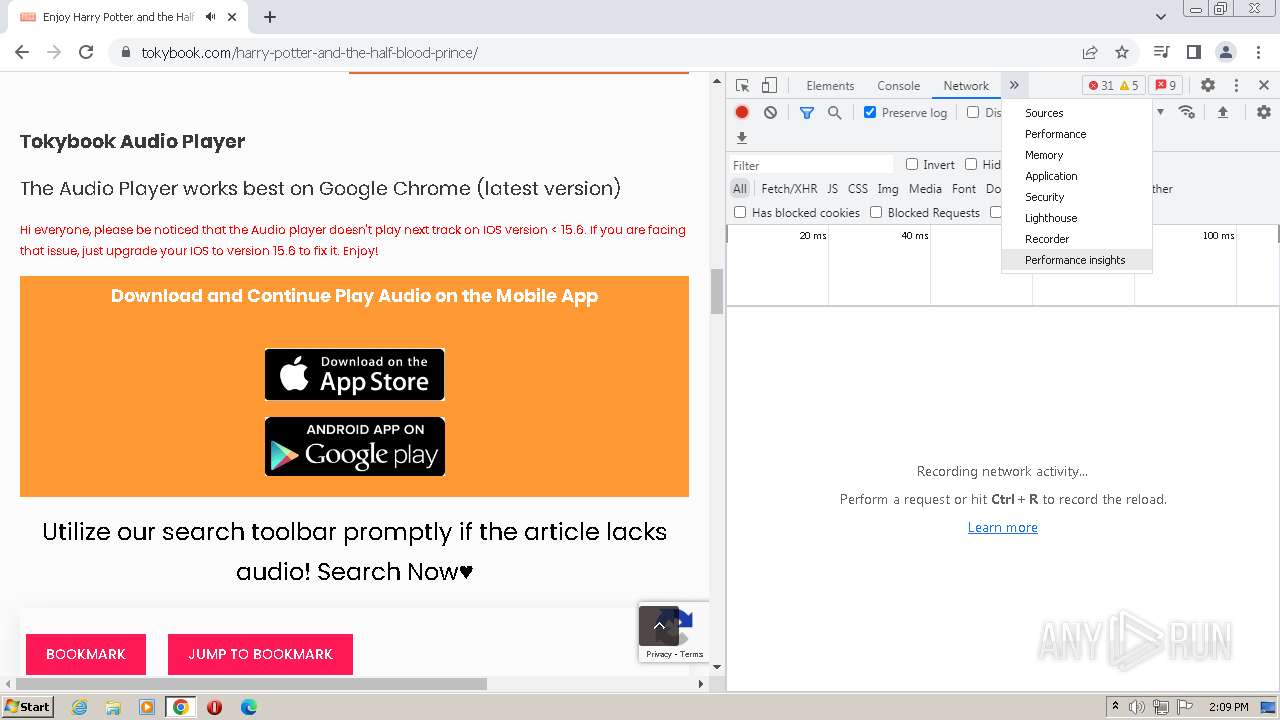Click JUMP TO BOOKMARK button
The width and height of the screenshot is (1280, 720).
(x=260, y=654)
